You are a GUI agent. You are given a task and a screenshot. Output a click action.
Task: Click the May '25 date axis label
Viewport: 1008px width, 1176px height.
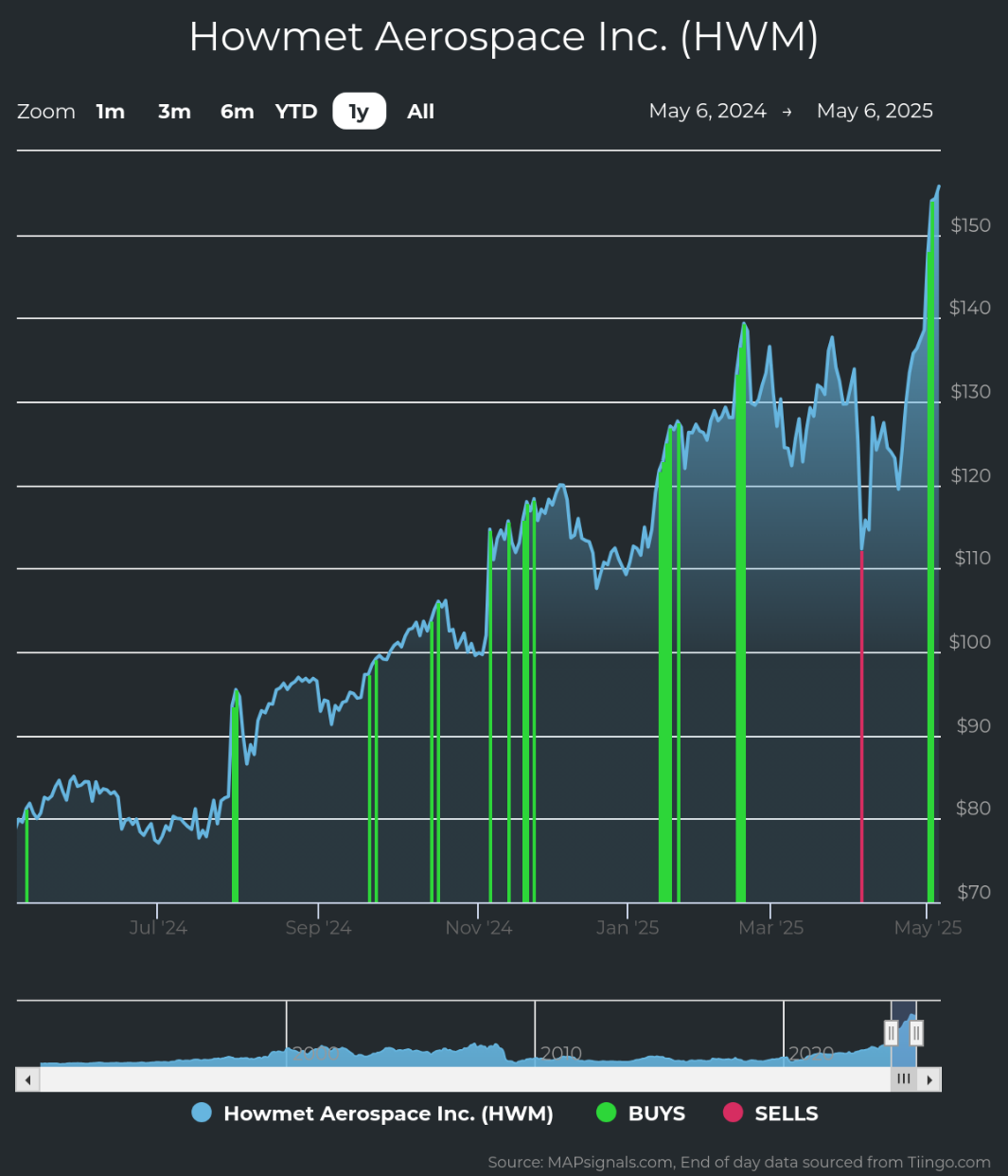(x=928, y=928)
